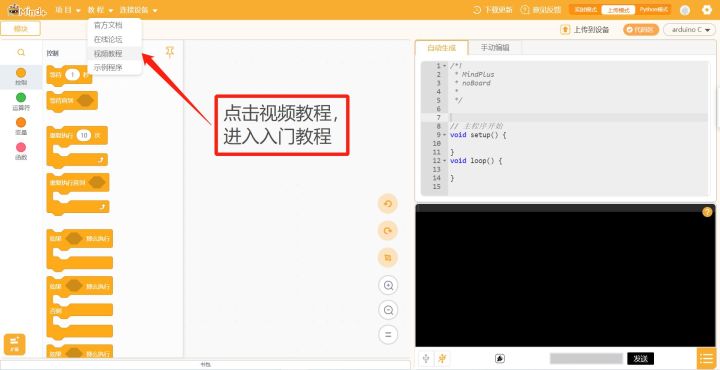Click the block search magnifier icon
The width and height of the screenshot is (720, 370).
[x=21, y=53]
